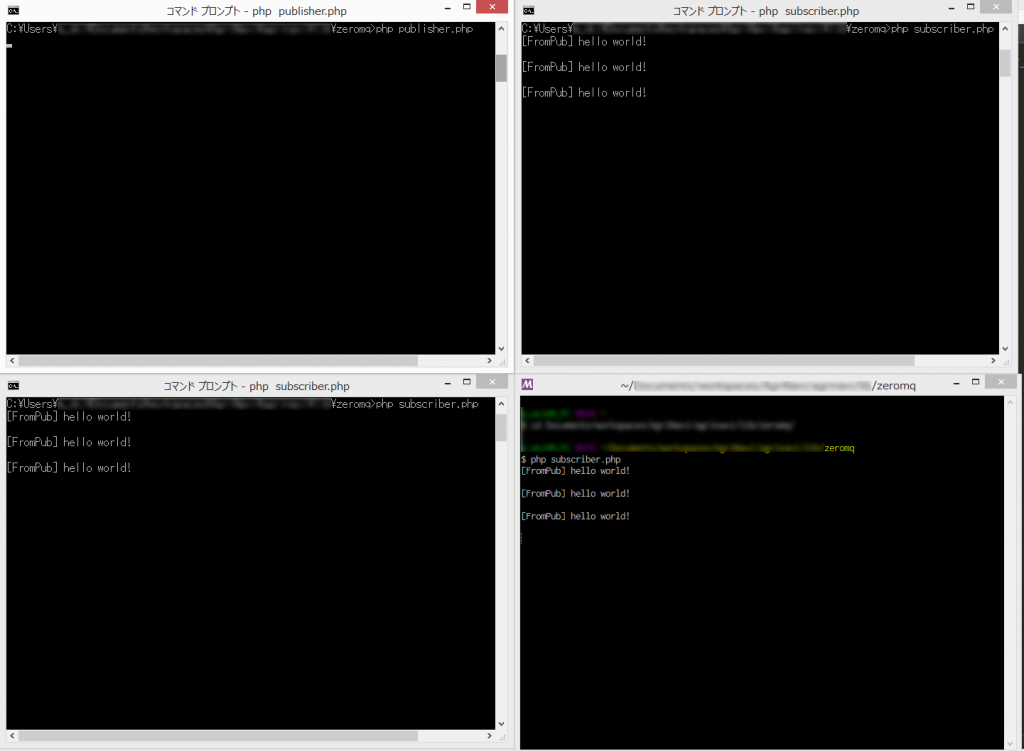Click vertical scrollbar thumb in top-right subscriber.php window
The width and height of the screenshot is (1024, 751).
tap(1005, 62)
